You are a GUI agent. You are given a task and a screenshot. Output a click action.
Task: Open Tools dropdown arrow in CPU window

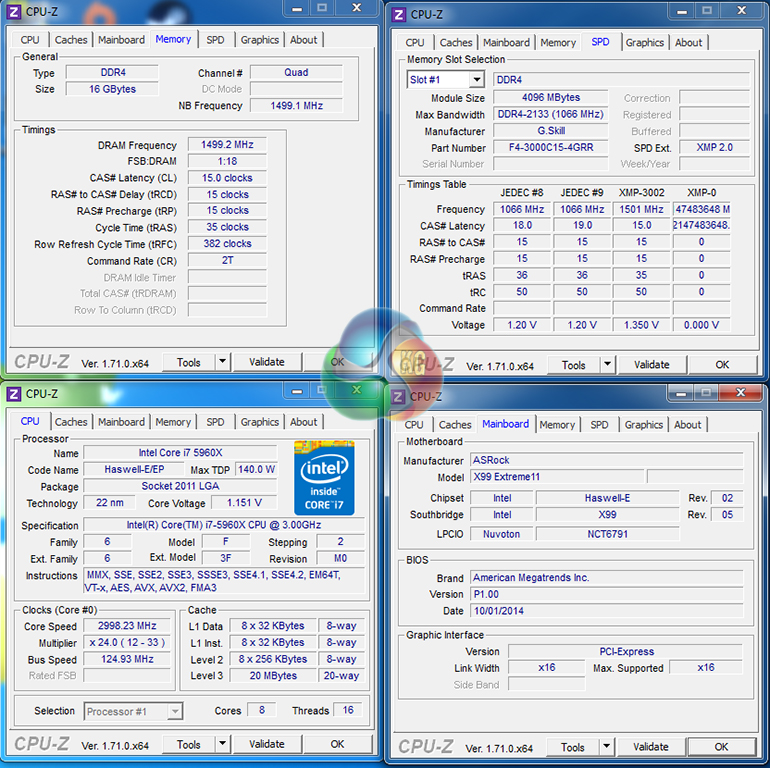pyautogui.click(x=222, y=744)
